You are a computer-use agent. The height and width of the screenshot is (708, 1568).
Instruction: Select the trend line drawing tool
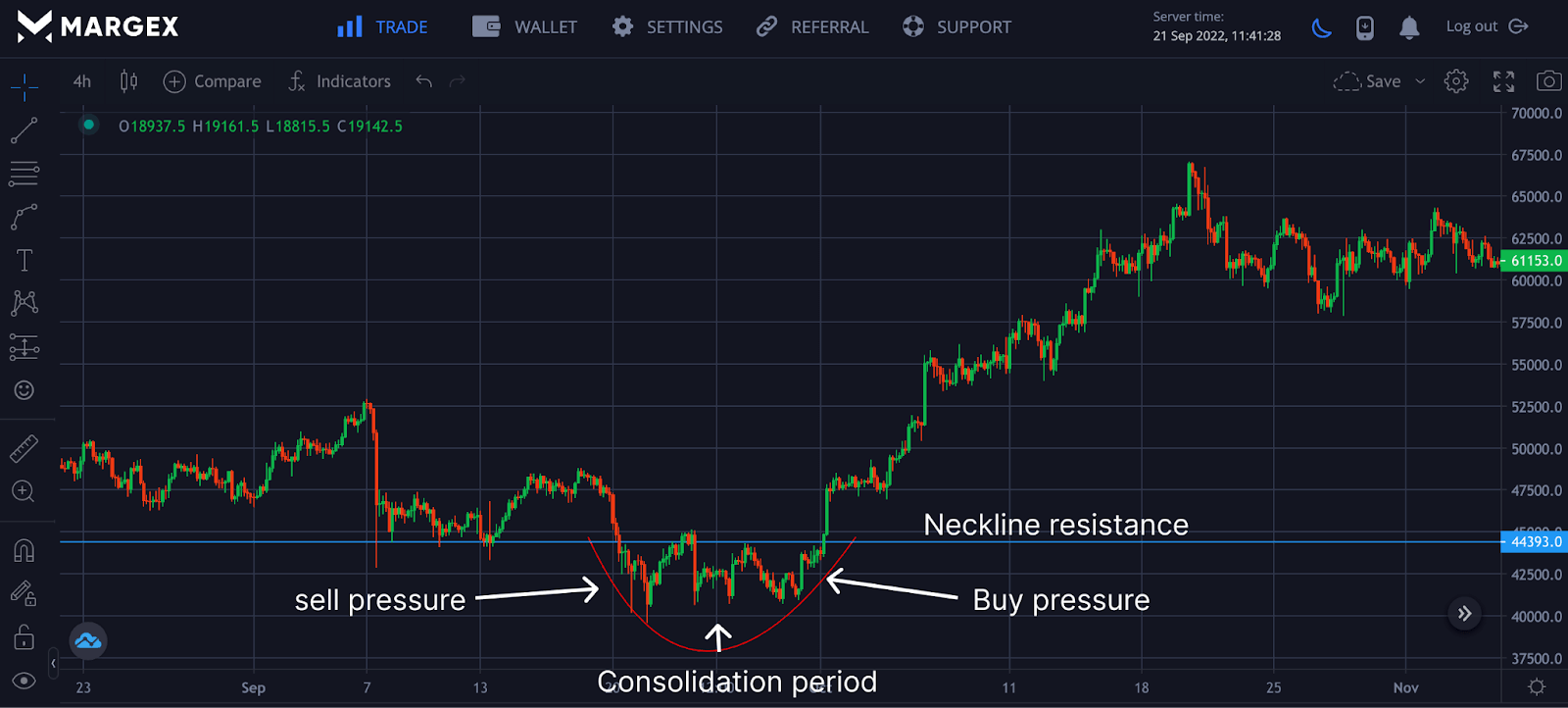(x=24, y=130)
